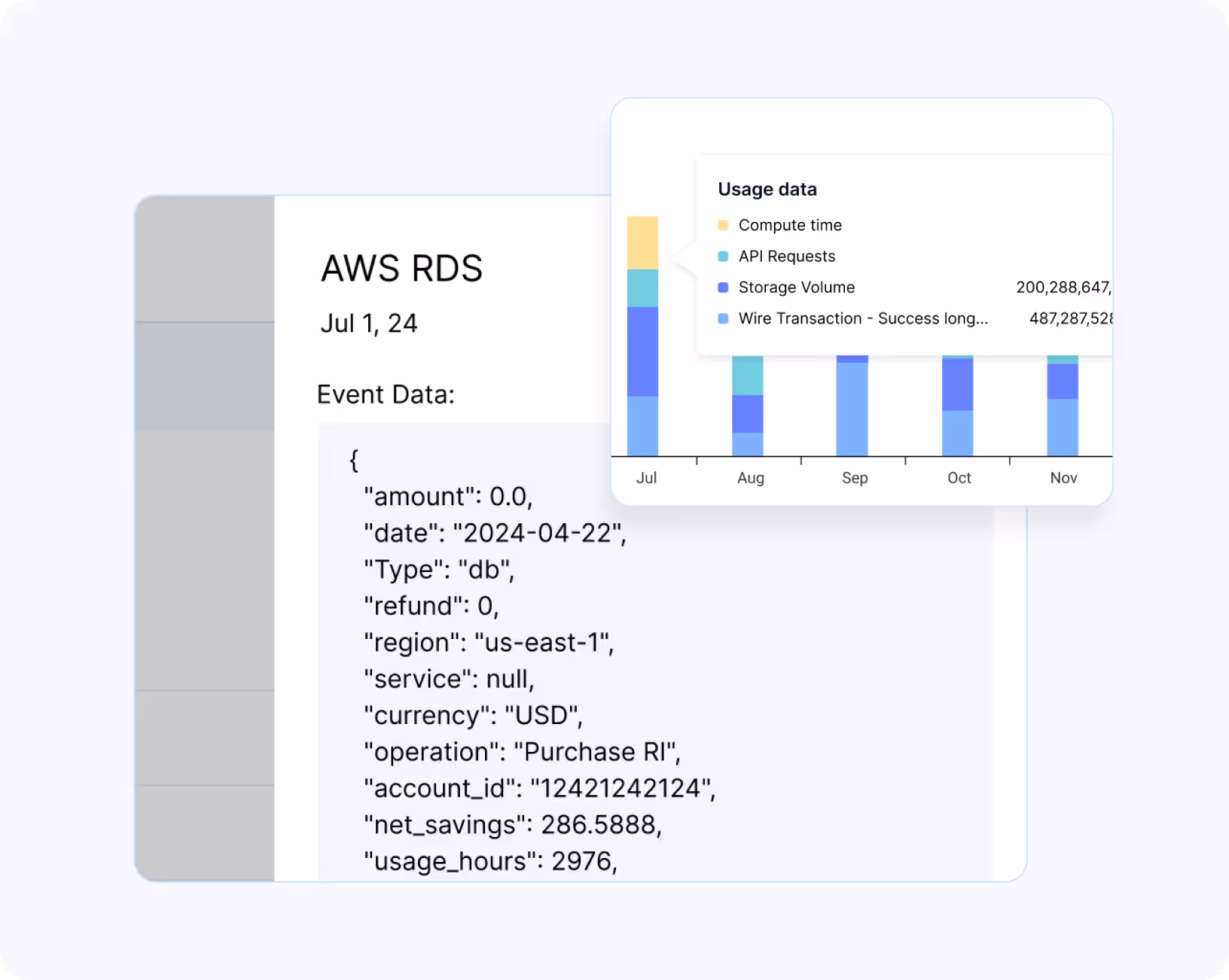The image size is (1229, 980).
Task: Select the Storage Volume legend swatch
Action: click(x=723, y=287)
